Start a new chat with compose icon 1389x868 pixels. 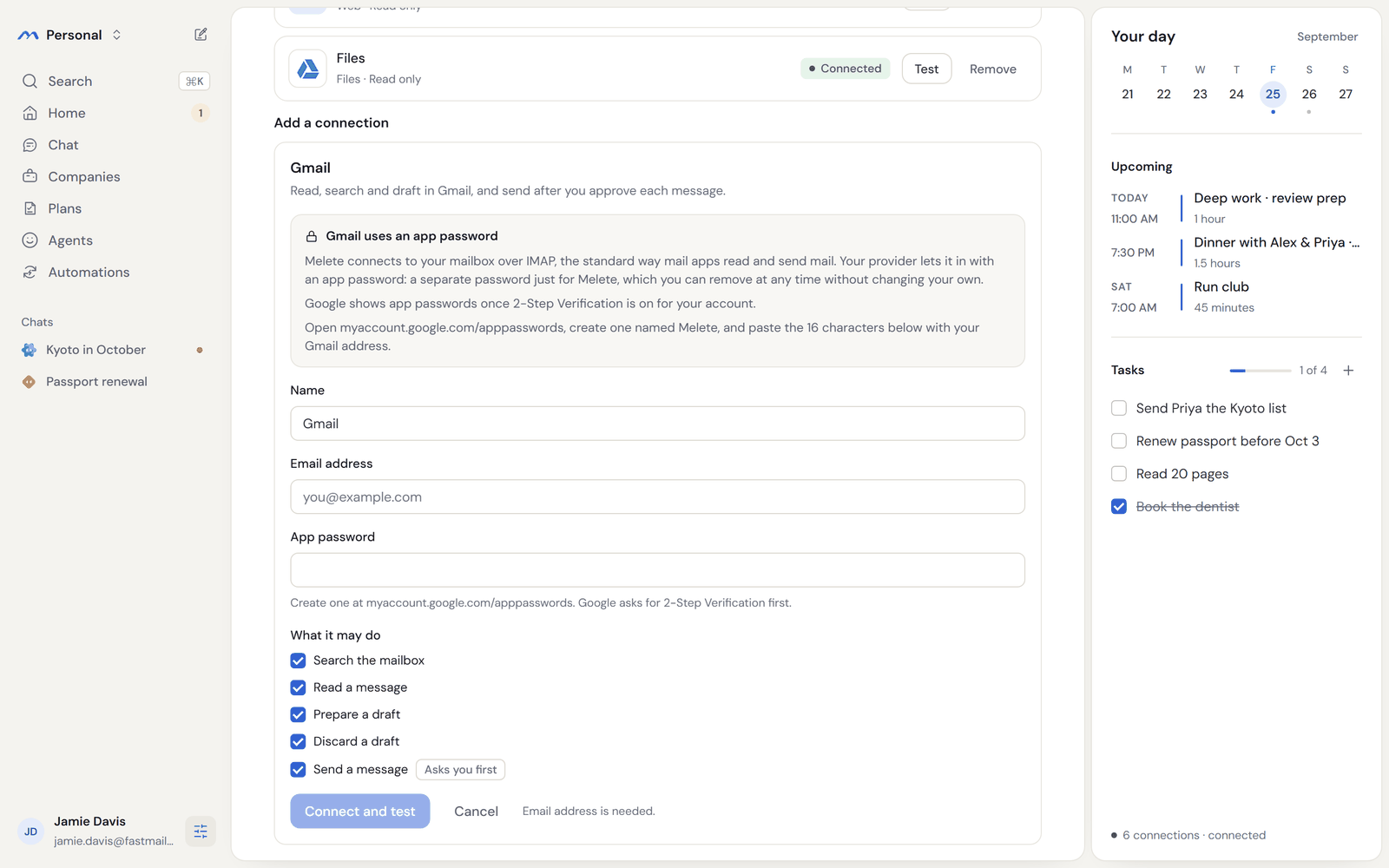click(201, 35)
